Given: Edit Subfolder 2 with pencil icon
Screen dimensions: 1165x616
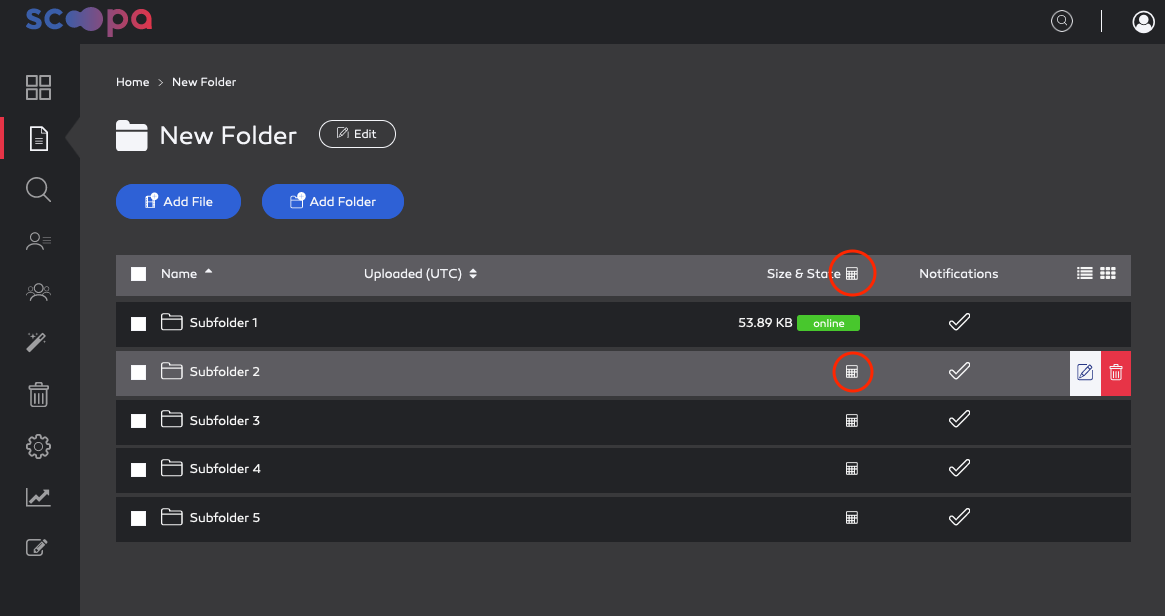Looking at the screenshot, I should click(x=1086, y=372).
